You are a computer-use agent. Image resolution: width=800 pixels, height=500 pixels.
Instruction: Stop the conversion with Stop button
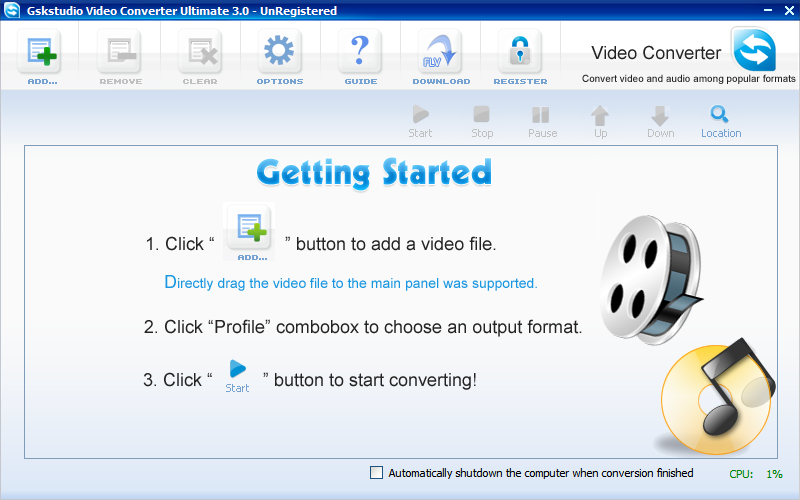click(482, 121)
